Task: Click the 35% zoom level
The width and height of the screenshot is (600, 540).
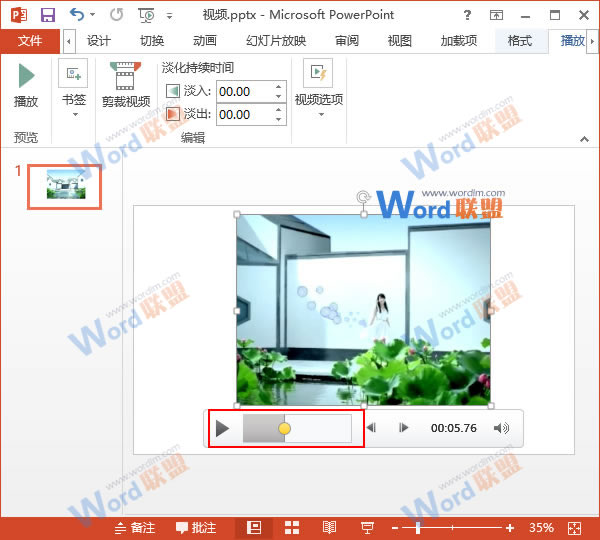Action: pos(541,528)
